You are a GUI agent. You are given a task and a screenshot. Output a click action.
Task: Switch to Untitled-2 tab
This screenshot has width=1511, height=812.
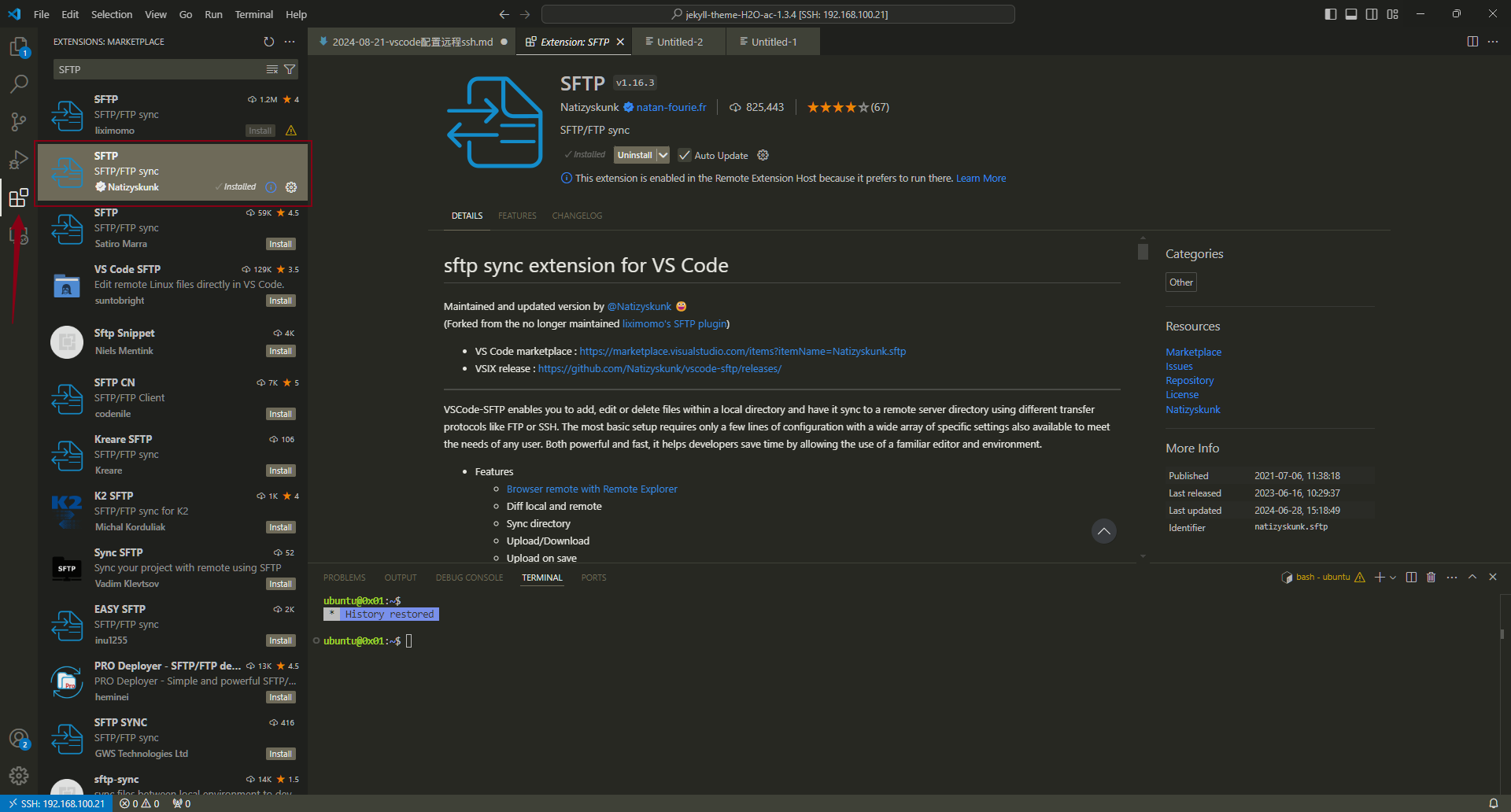tap(679, 42)
